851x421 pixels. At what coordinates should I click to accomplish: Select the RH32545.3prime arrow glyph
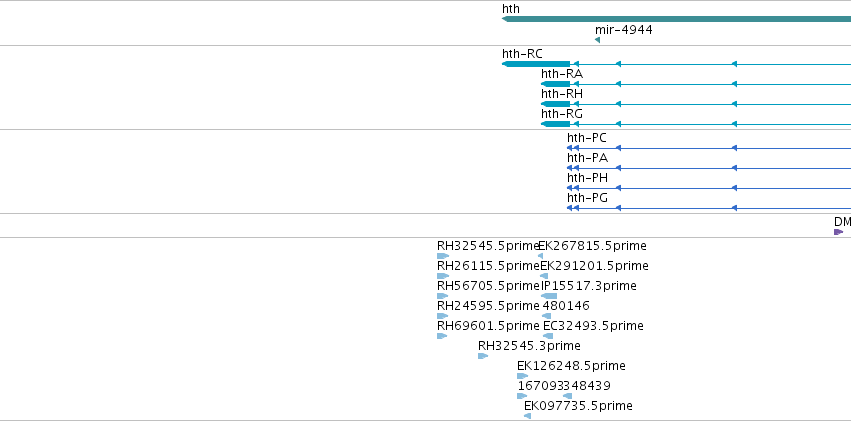(483, 356)
